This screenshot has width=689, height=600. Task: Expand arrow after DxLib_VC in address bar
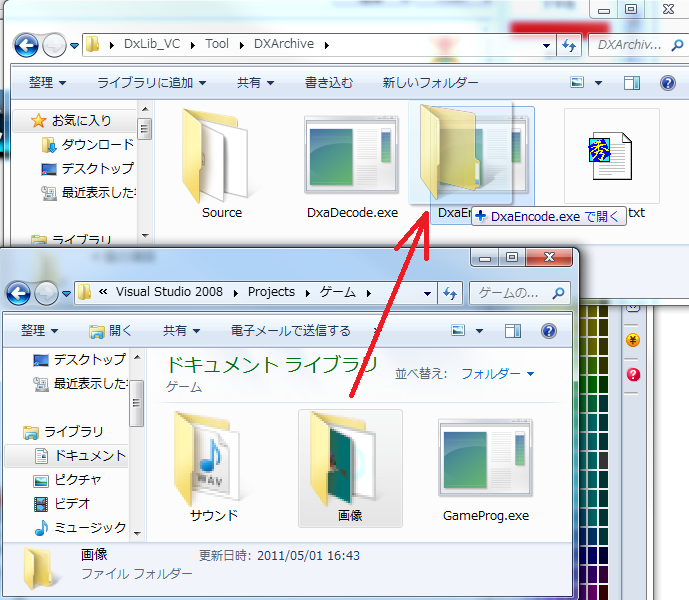coord(192,45)
